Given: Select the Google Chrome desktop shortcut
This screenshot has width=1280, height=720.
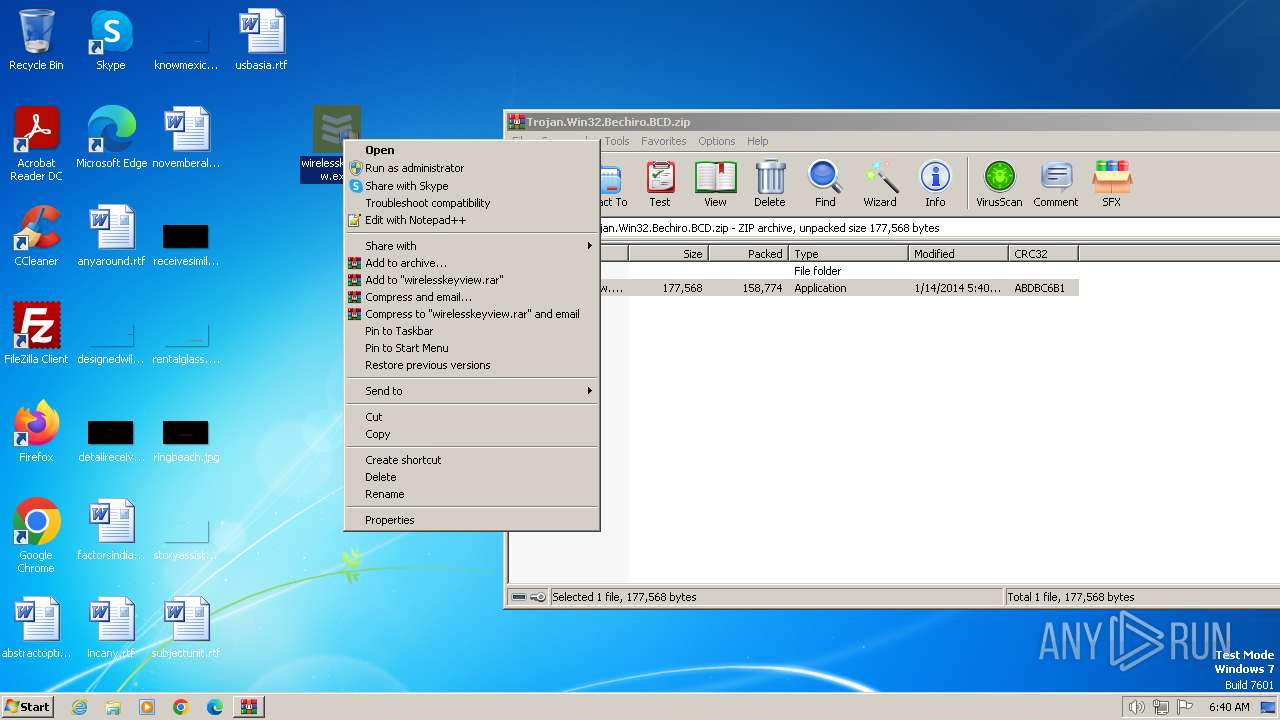Looking at the screenshot, I should click(x=36, y=536).
